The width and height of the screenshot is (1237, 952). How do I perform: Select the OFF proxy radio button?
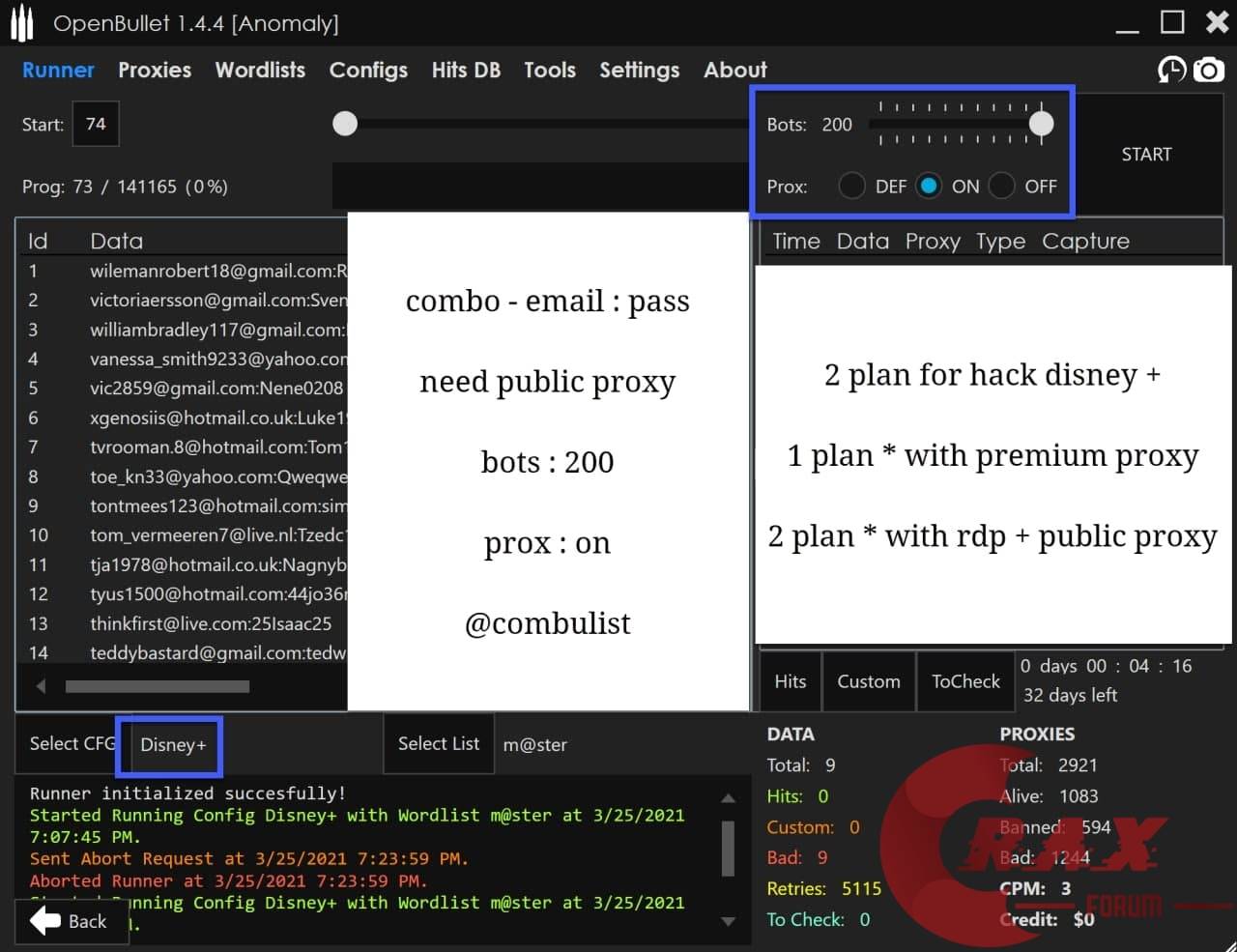tap(1001, 186)
